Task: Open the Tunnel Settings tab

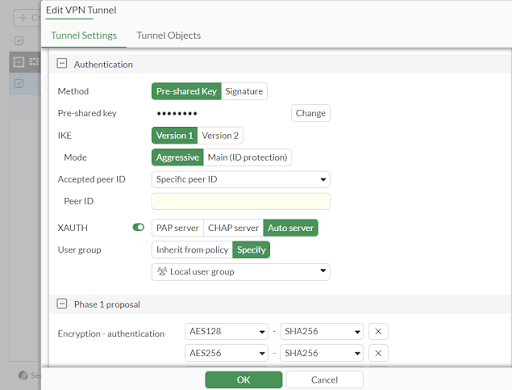Action: [84, 36]
